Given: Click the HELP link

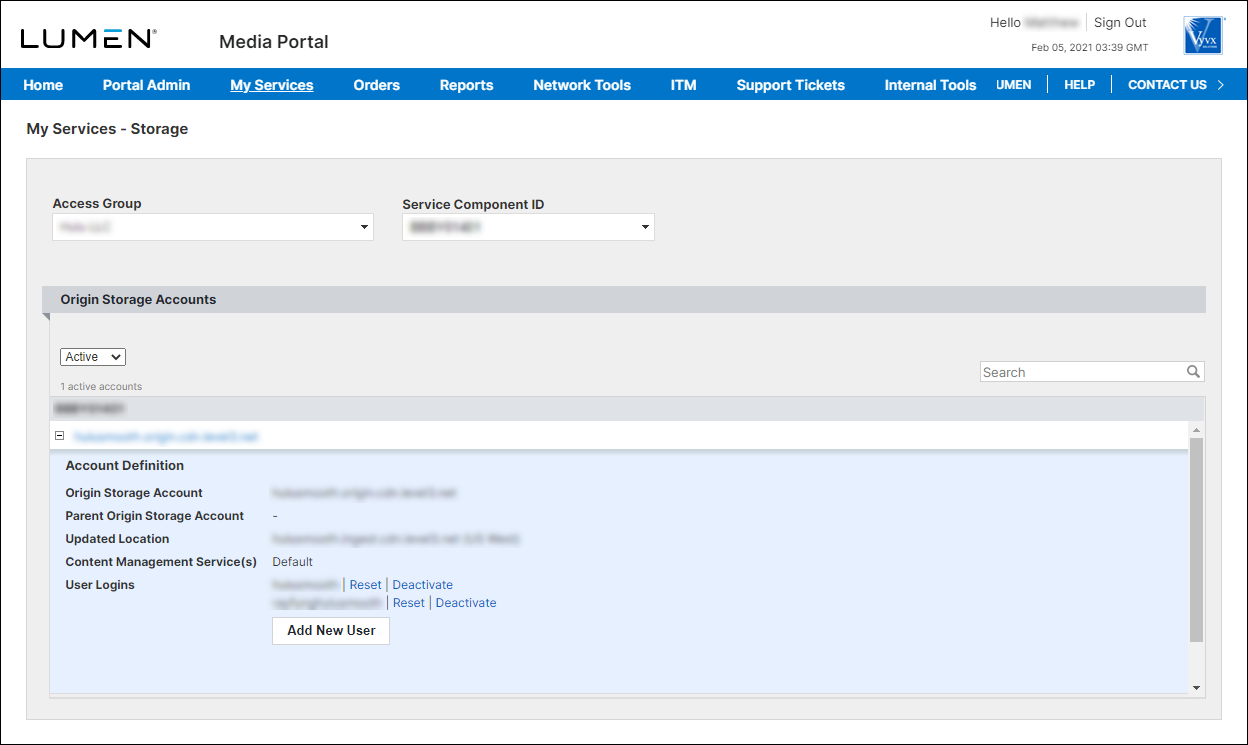Looking at the screenshot, I should (x=1079, y=85).
